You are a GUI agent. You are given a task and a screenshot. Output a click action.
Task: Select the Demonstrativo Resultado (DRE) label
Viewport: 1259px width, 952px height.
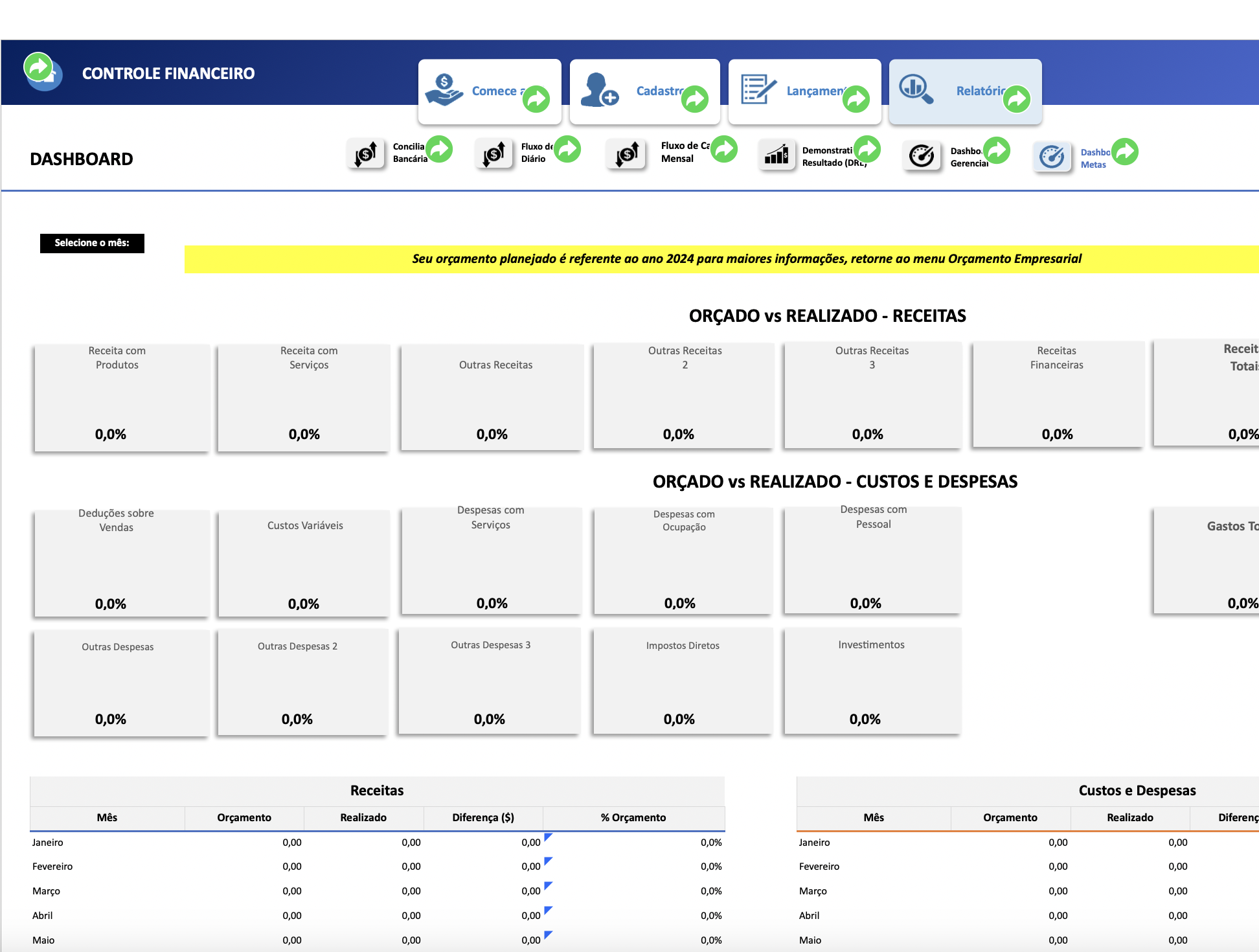coord(834,157)
